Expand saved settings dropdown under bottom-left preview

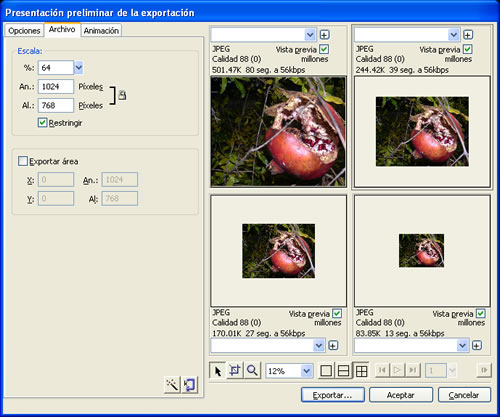click(x=319, y=345)
